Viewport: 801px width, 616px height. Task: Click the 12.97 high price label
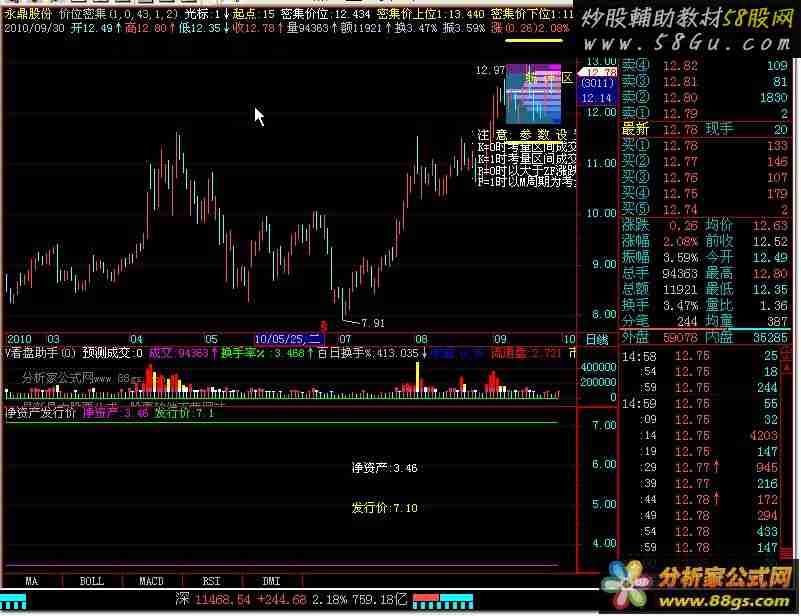point(489,70)
